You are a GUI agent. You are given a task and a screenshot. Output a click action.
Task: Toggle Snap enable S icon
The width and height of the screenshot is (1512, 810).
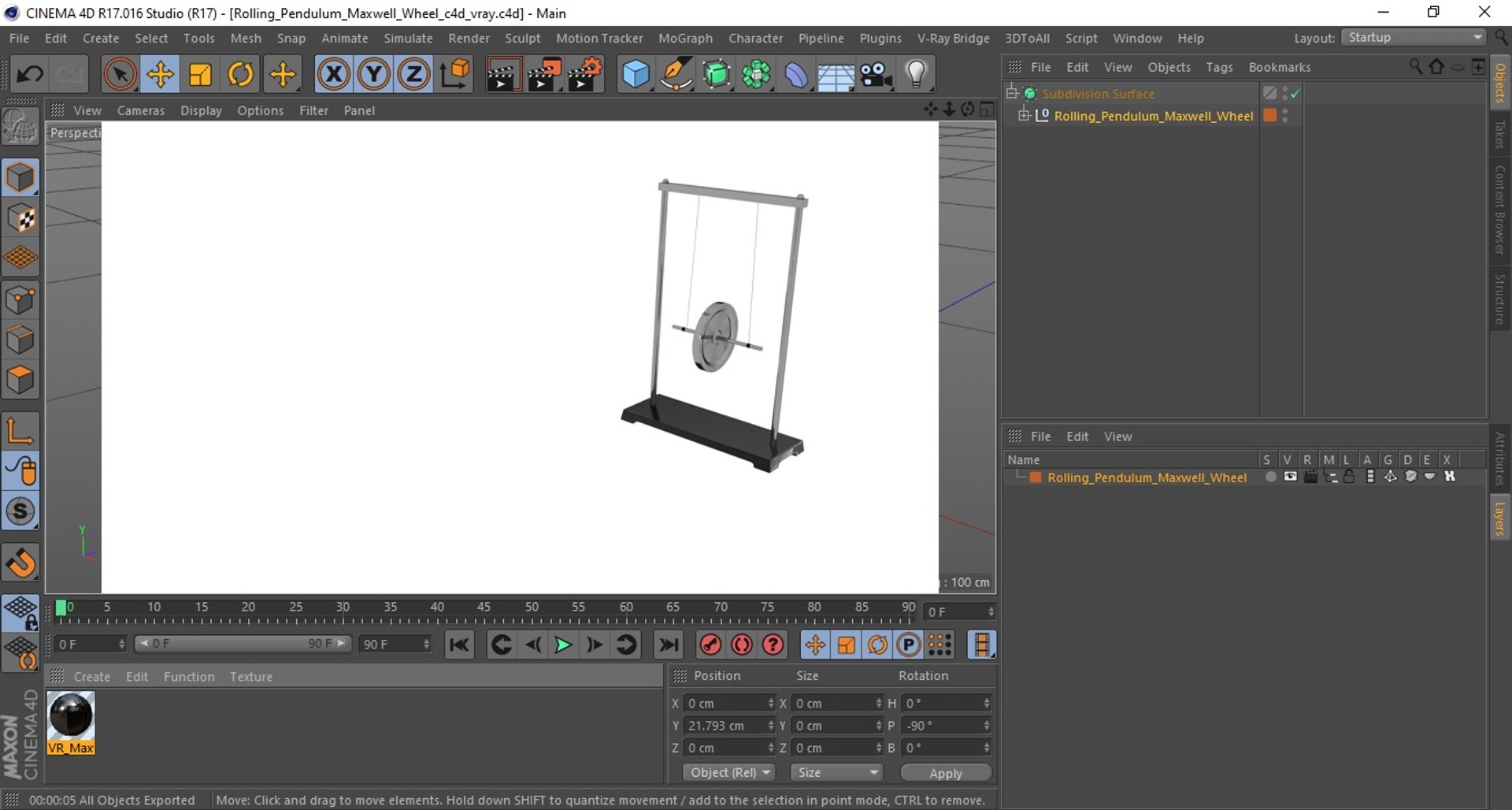pos(20,511)
